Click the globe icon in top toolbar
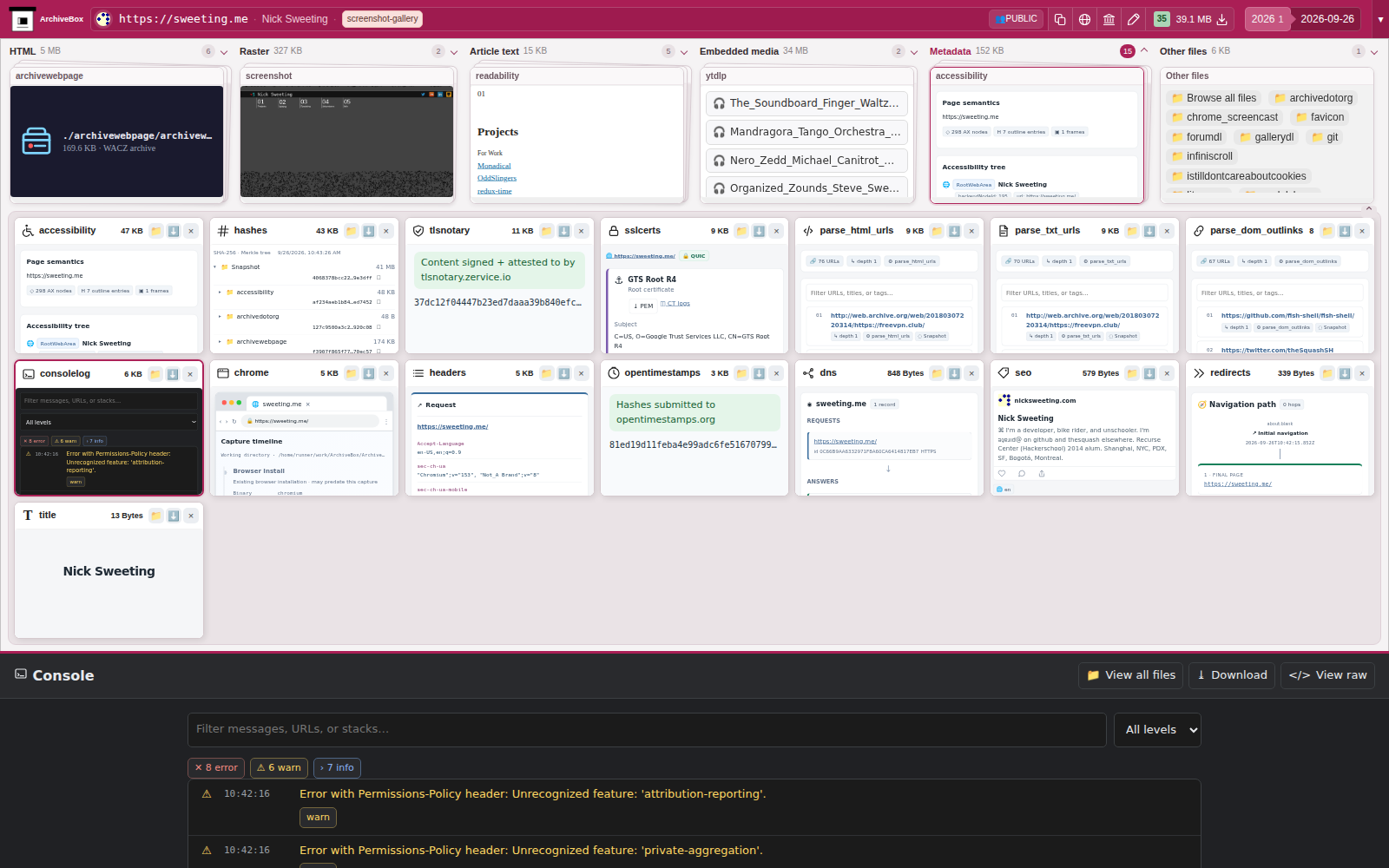1389x868 pixels. [x=1084, y=19]
